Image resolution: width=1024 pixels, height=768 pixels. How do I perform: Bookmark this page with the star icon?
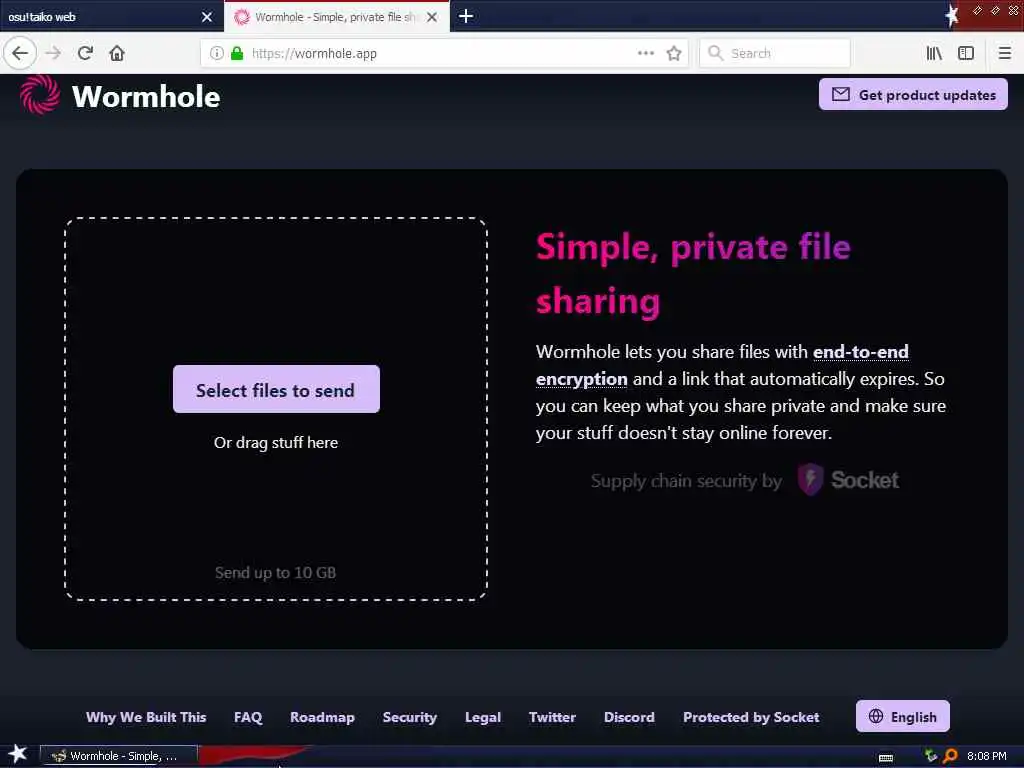(x=674, y=53)
